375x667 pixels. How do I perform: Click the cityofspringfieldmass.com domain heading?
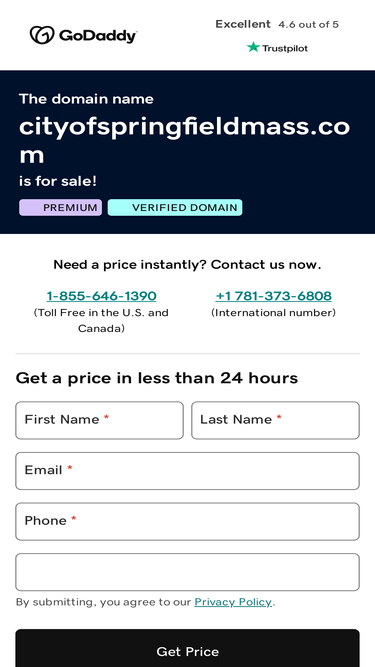pos(185,141)
